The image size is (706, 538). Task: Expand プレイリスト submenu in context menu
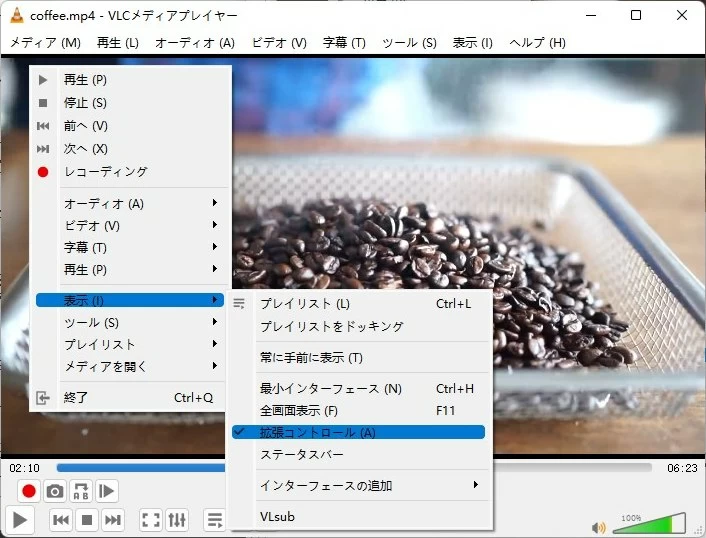[x=130, y=345]
